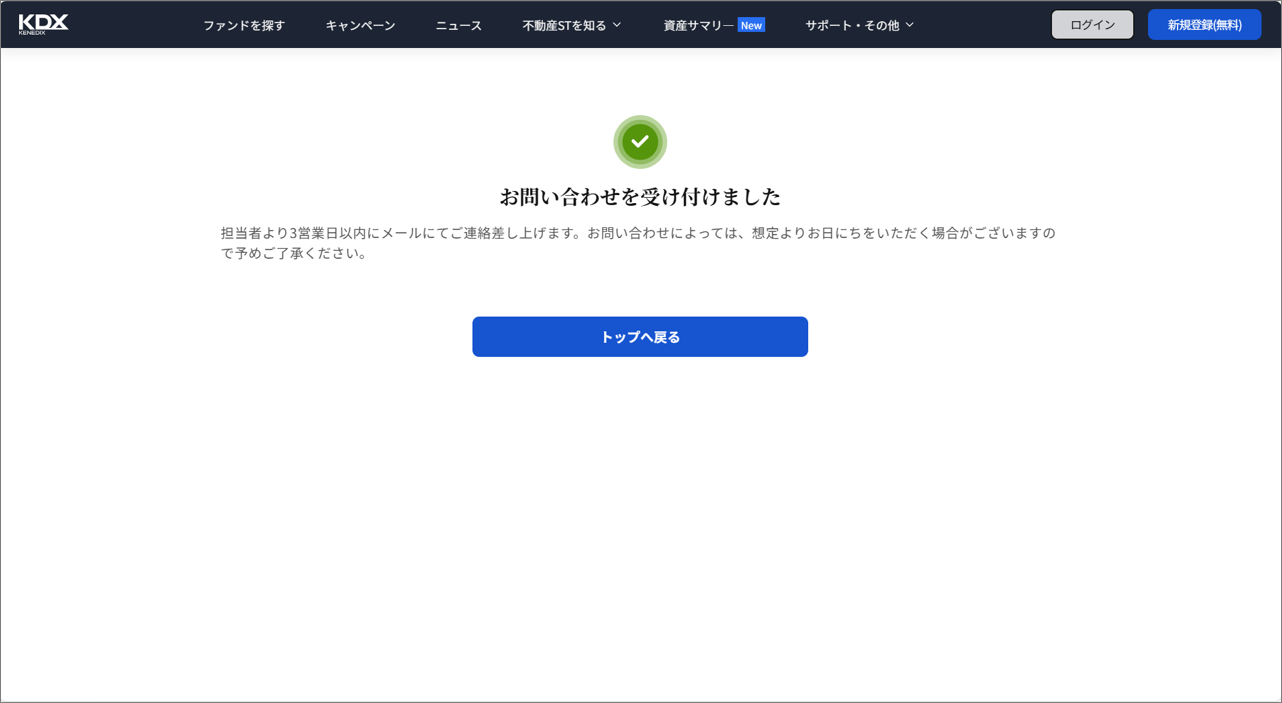The image size is (1282, 703).
Task: Expand the サポート・その他 dropdown
Action: pos(860,25)
